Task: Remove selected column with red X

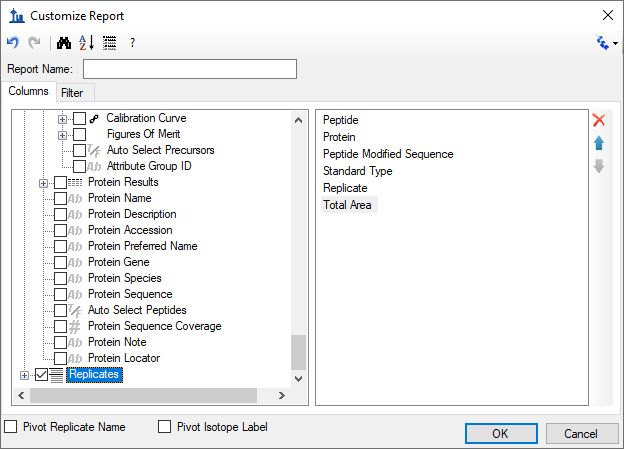Action: pyautogui.click(x=599, y=120)
